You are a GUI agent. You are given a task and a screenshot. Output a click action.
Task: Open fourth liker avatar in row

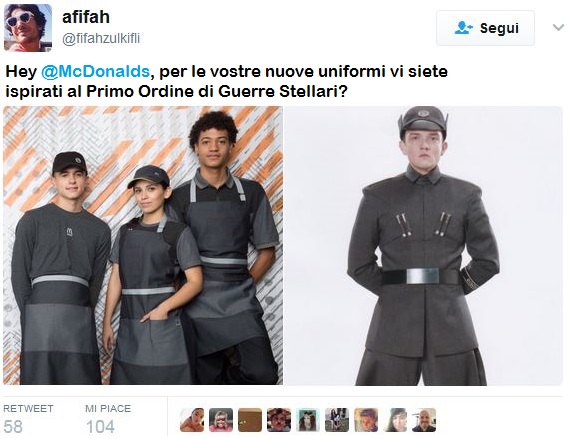click(x=279, y=420)
